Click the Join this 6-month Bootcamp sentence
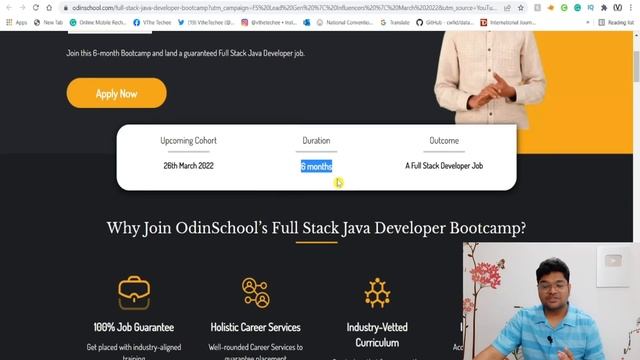This screenshot has width=640, height=360. coord(185,53)
